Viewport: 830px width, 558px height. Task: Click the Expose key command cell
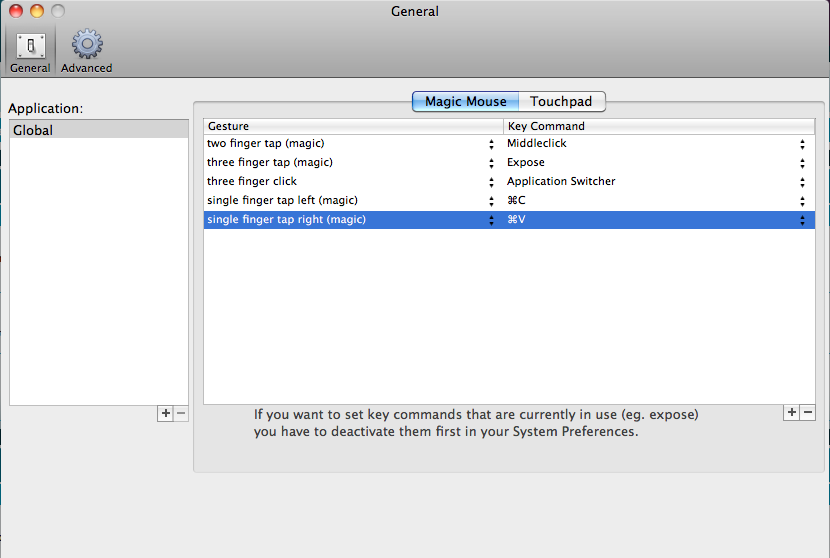point(658,163)
